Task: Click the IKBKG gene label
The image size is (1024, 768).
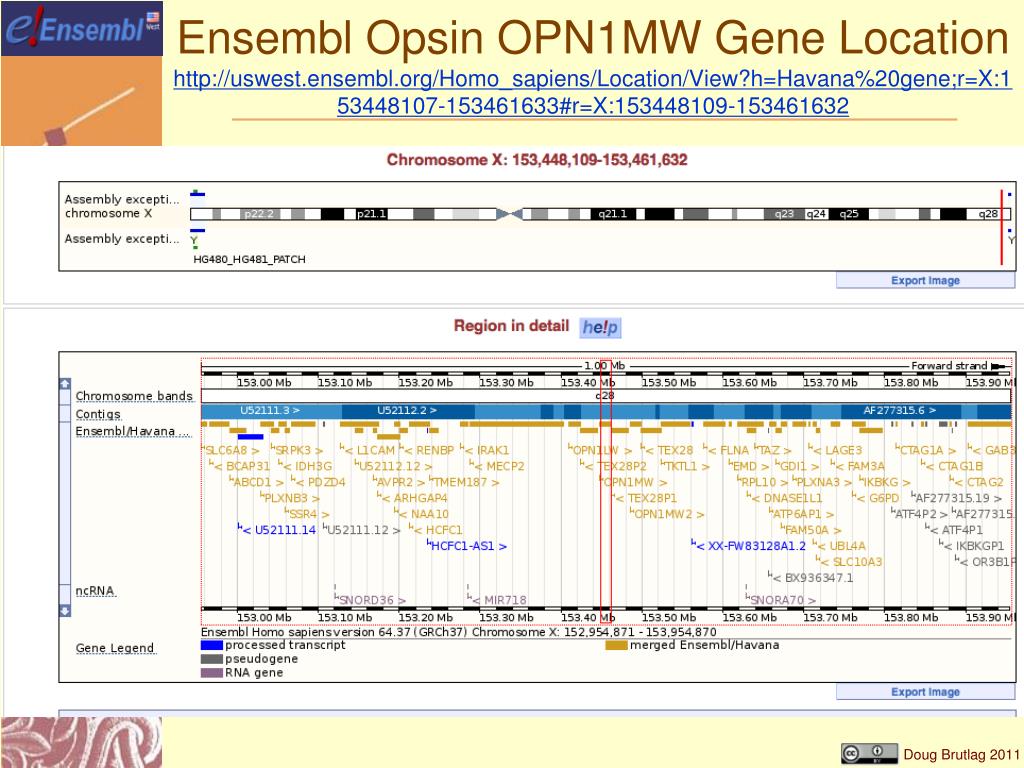Action: pos(885,482)
